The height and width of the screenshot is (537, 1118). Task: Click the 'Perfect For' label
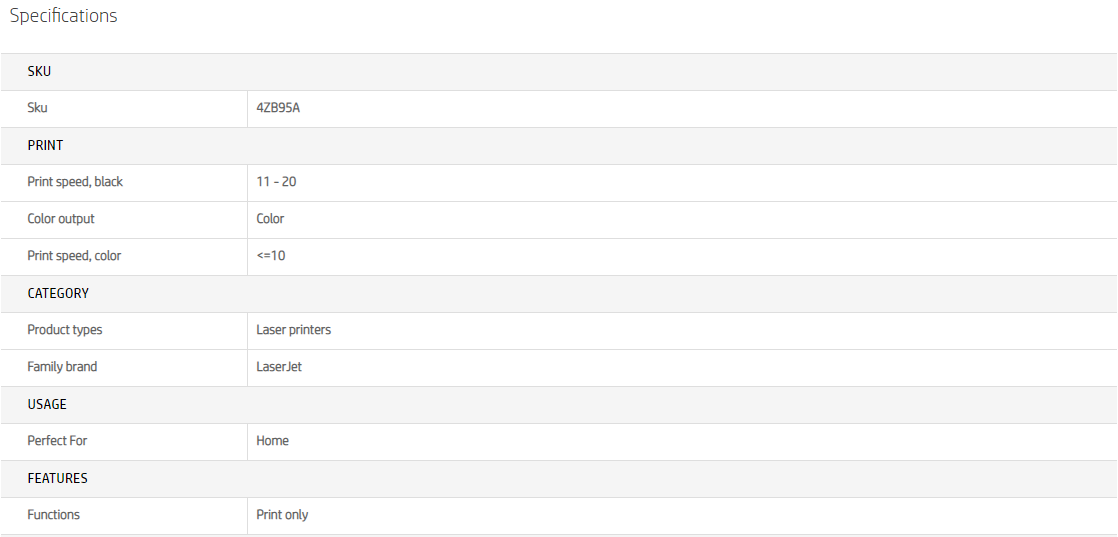click(x=57, y=441)
